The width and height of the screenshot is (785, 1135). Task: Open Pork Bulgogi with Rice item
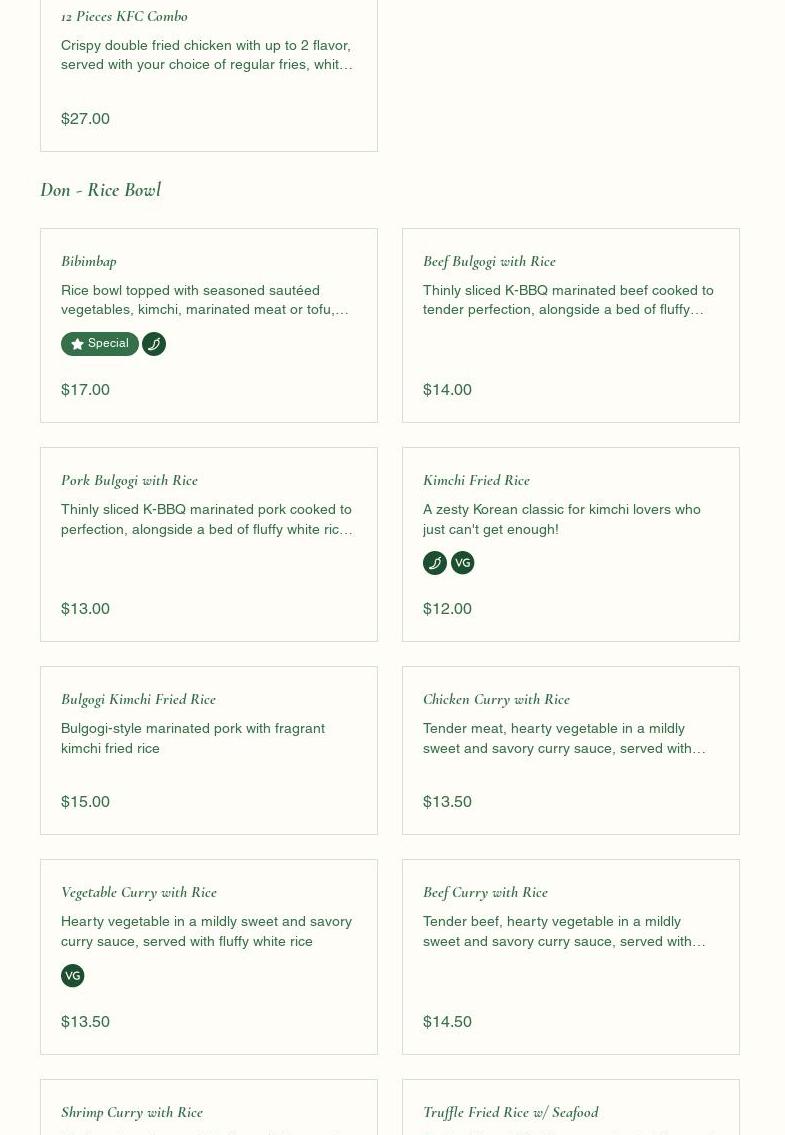click(129, 480)
